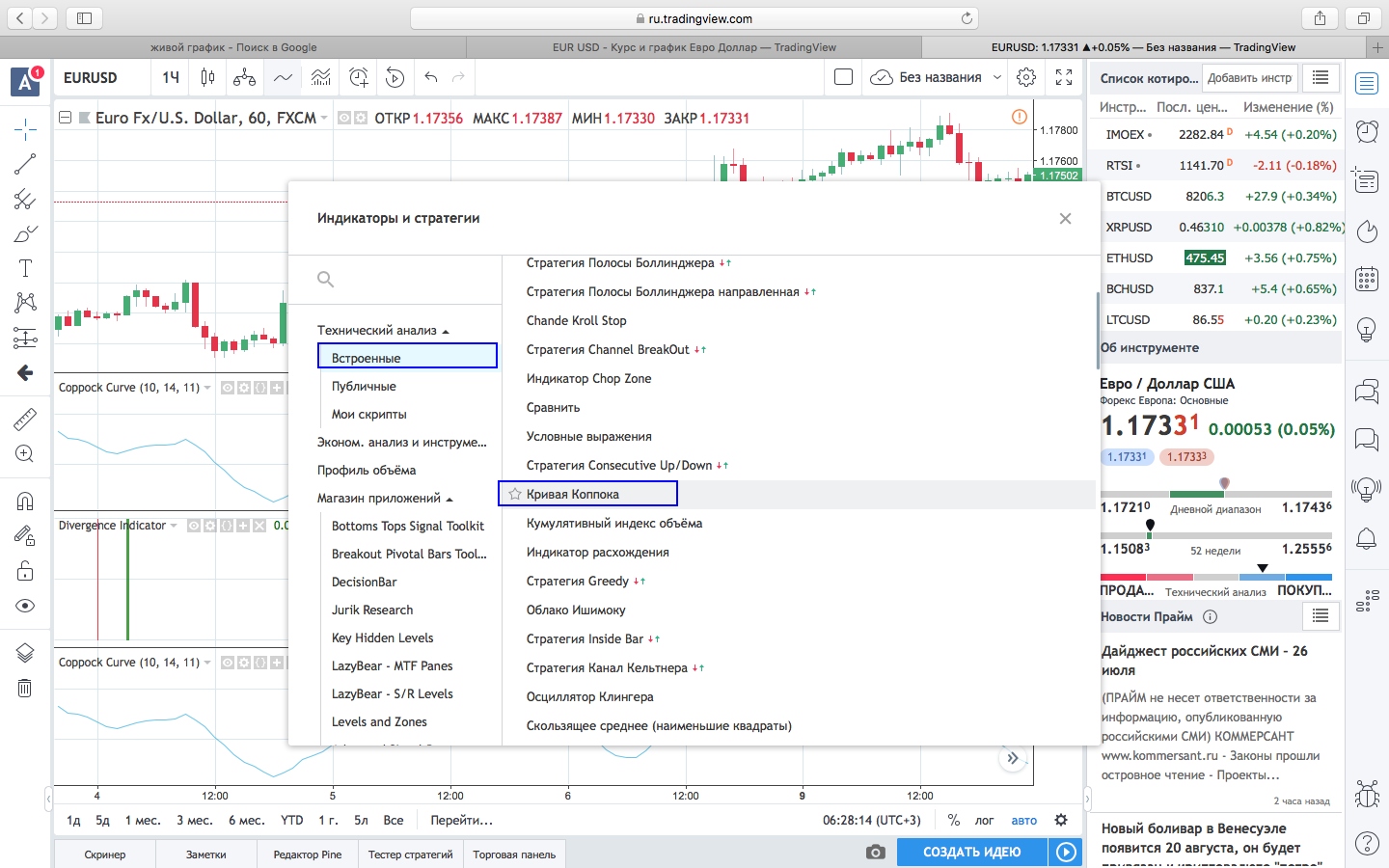Collapse the Магазин приложений section

(x=385, y=498)
